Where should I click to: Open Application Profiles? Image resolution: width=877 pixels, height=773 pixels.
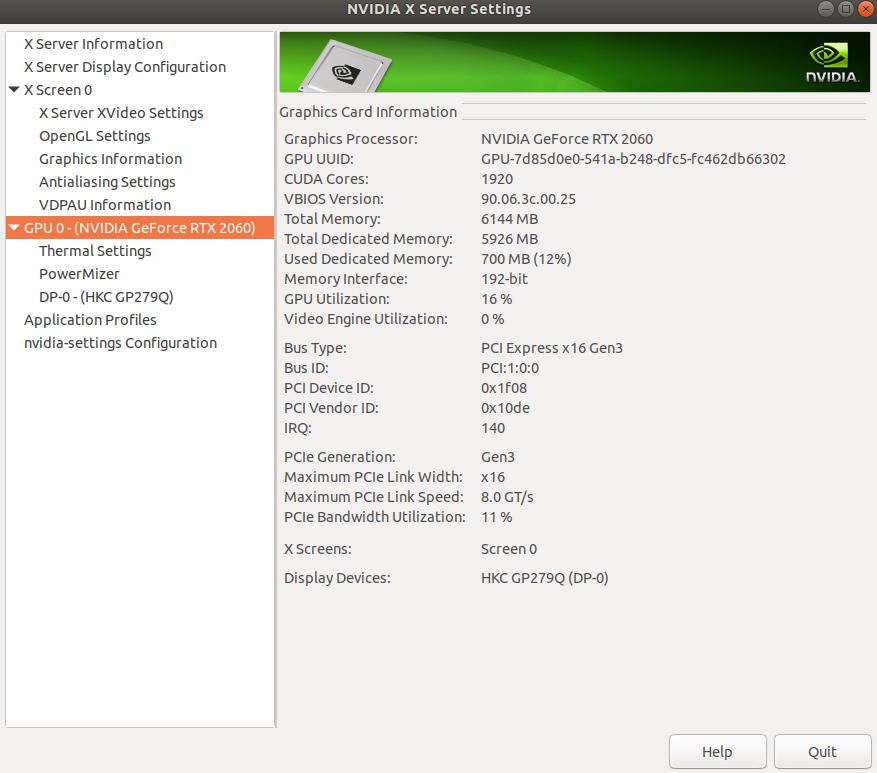(x=90, y=320)
